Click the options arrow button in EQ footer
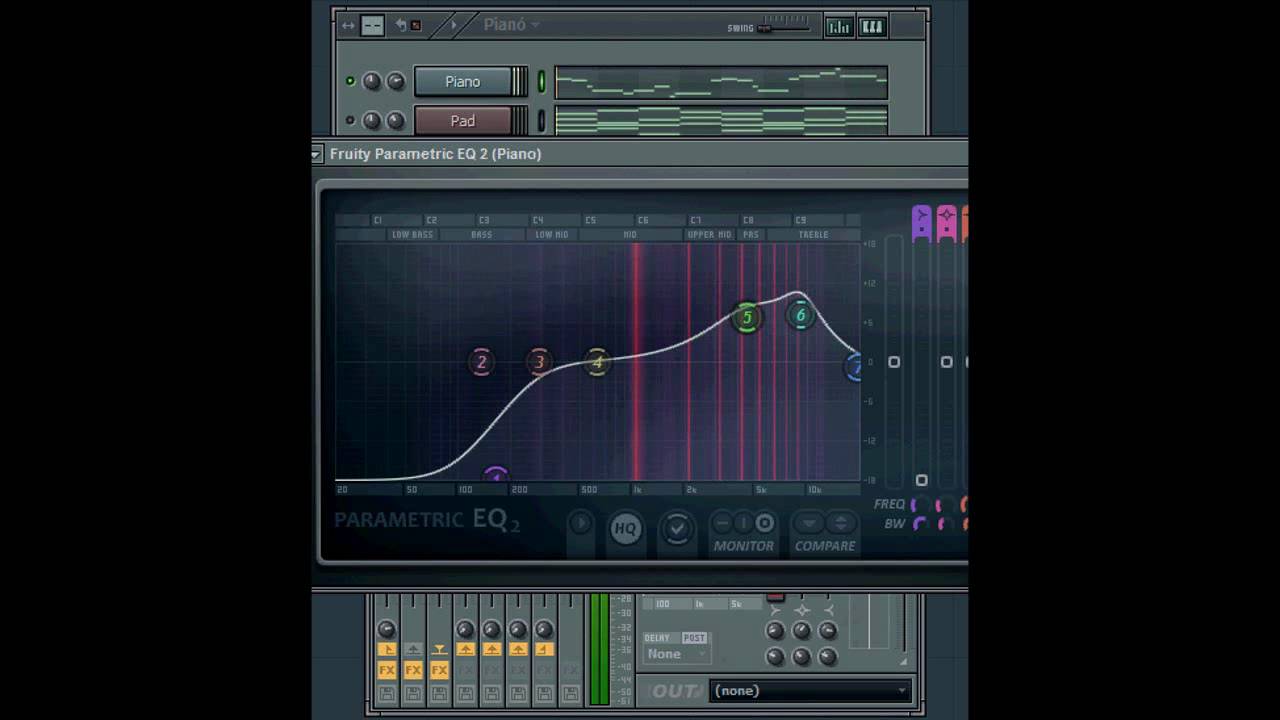Screen dimensions: 1280x720 pyautogui.click(x=581, y=524)
